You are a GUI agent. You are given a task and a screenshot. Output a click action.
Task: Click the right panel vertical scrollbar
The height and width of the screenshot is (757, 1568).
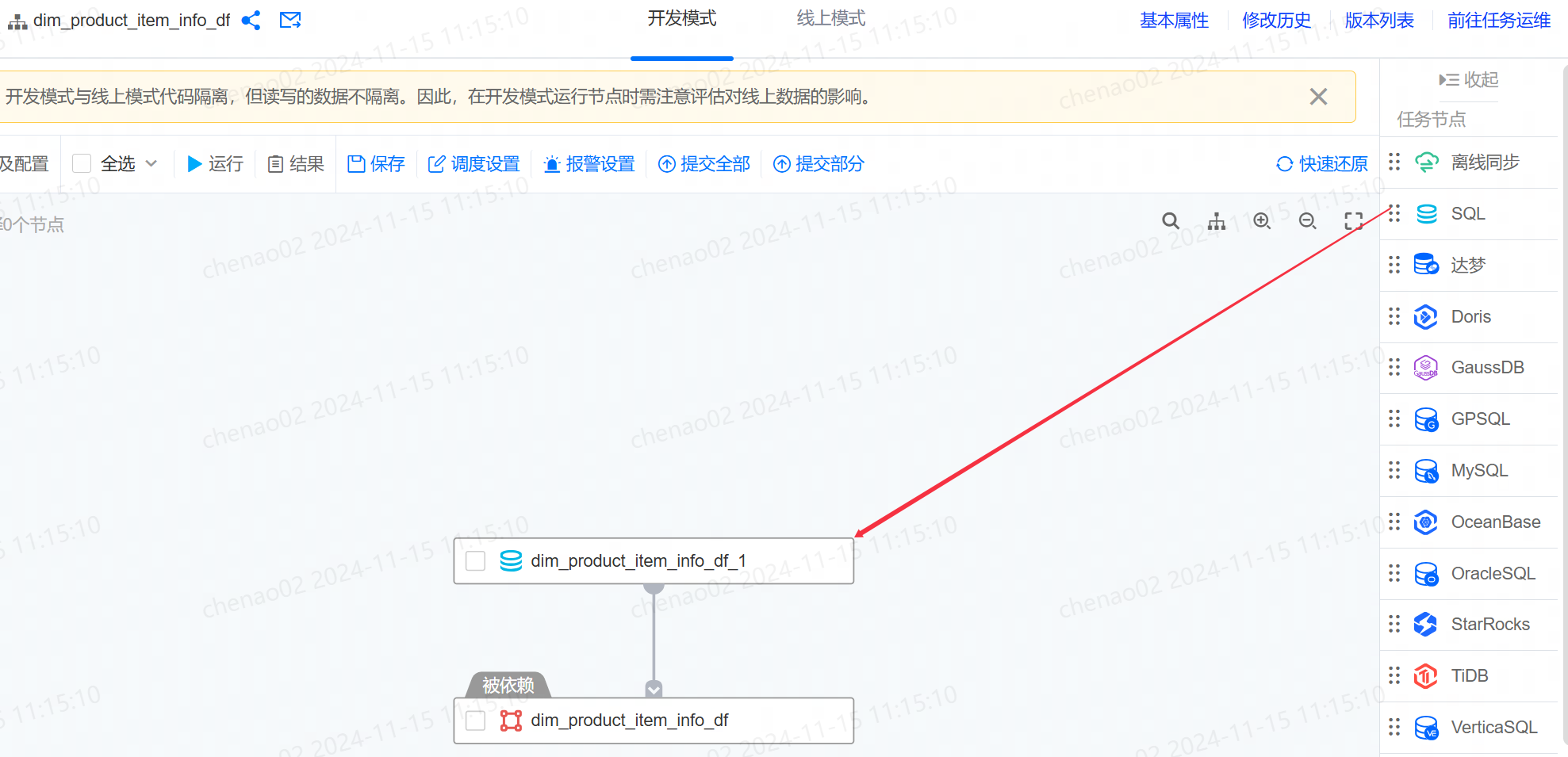coord(1565,404)
